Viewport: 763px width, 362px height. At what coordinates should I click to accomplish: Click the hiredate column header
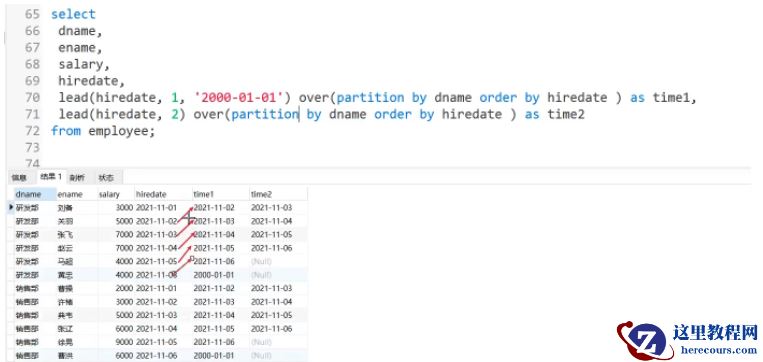tap(163, 194)
